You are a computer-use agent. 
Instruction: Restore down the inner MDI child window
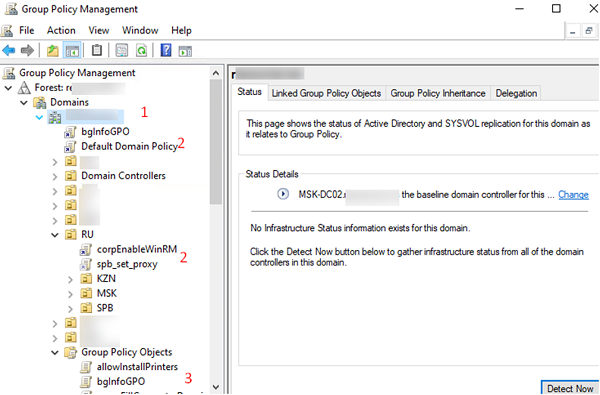[589, 31]
